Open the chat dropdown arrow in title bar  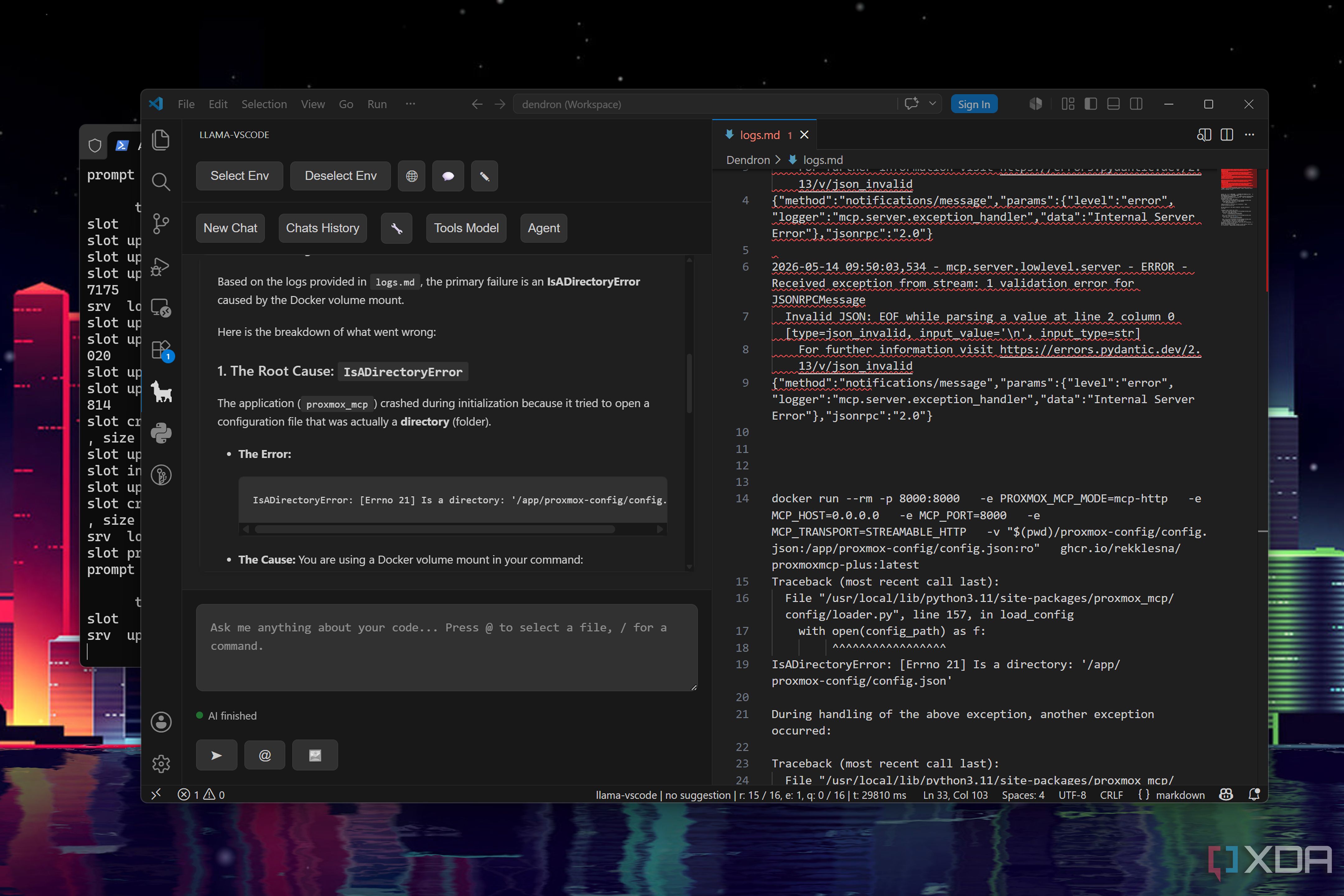click(x=933, y=104)
